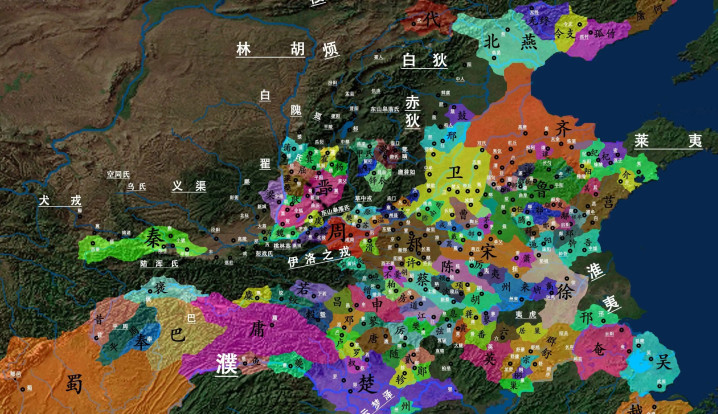Select the '鲁' state label
Screen dimensions: 718x414
coord(541,190)
